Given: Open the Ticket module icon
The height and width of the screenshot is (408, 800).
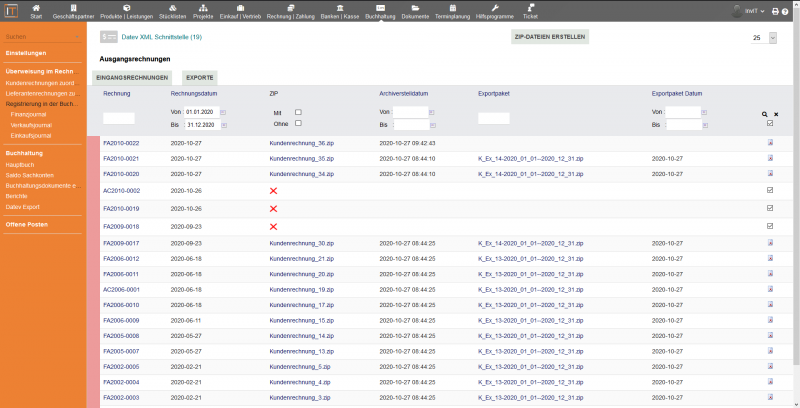Looking at the screenshot, I should pyautogui.click(x=531, y=8).
